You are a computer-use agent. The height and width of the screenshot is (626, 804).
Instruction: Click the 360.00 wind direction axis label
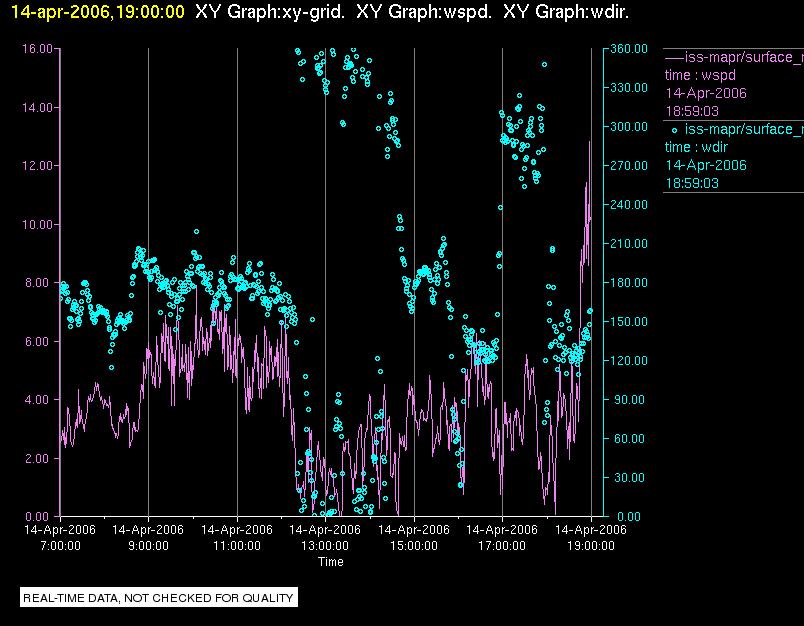pos(629,49)
